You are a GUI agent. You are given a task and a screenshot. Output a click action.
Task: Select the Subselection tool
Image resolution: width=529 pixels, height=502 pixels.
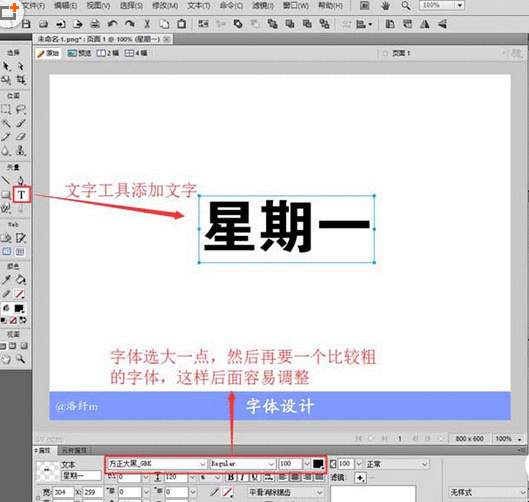21,66
